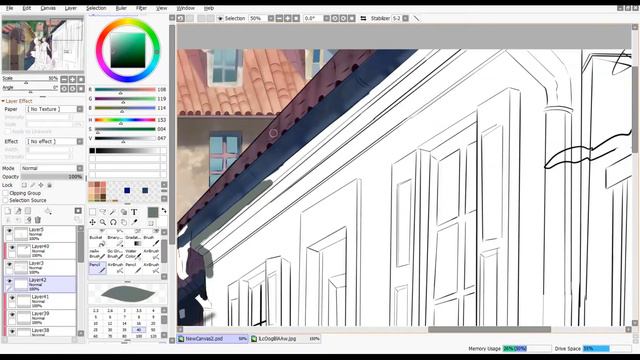Select the rectangular Selection tool

[93, 212]
